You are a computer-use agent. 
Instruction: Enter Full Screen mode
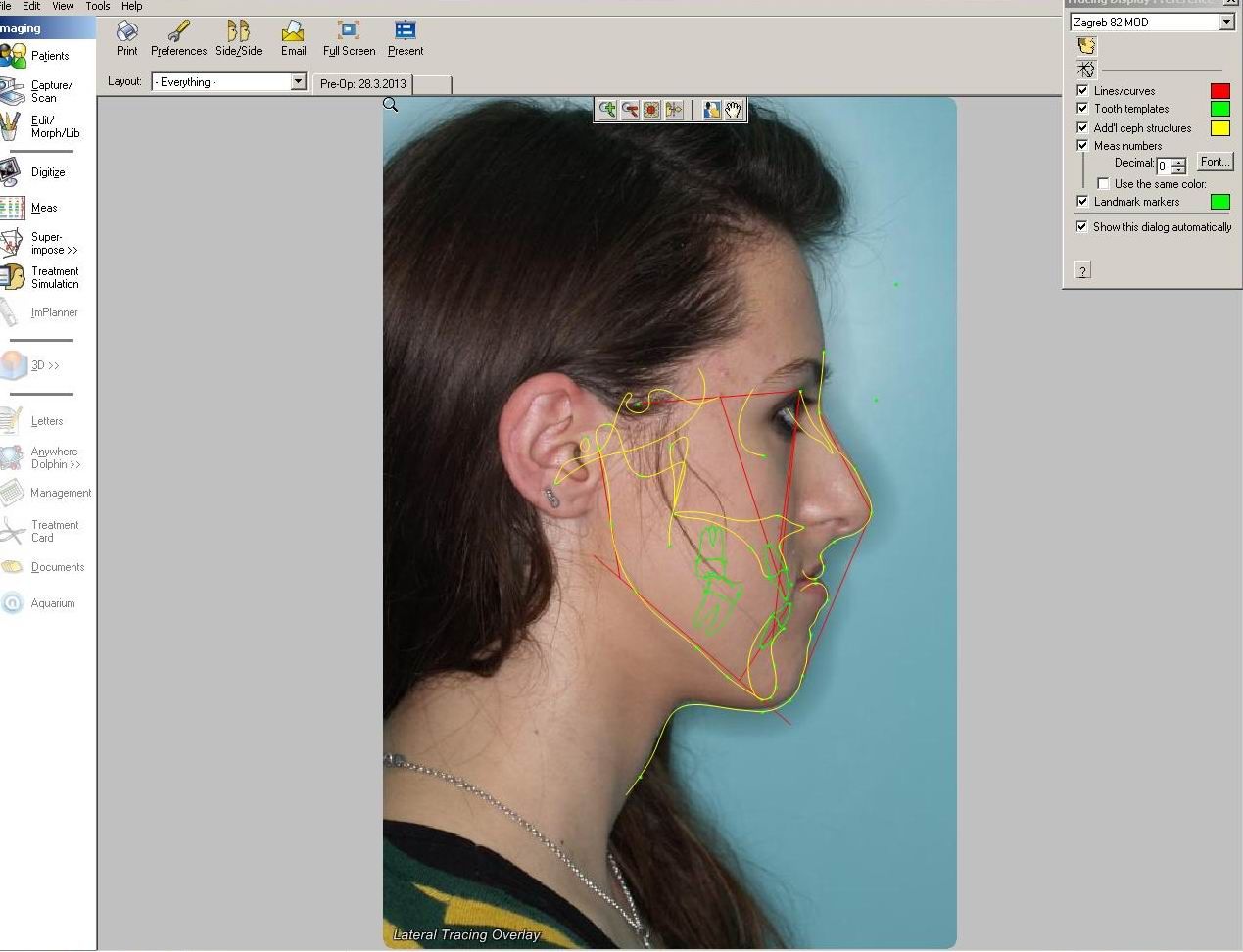click(x=349, y=38)
